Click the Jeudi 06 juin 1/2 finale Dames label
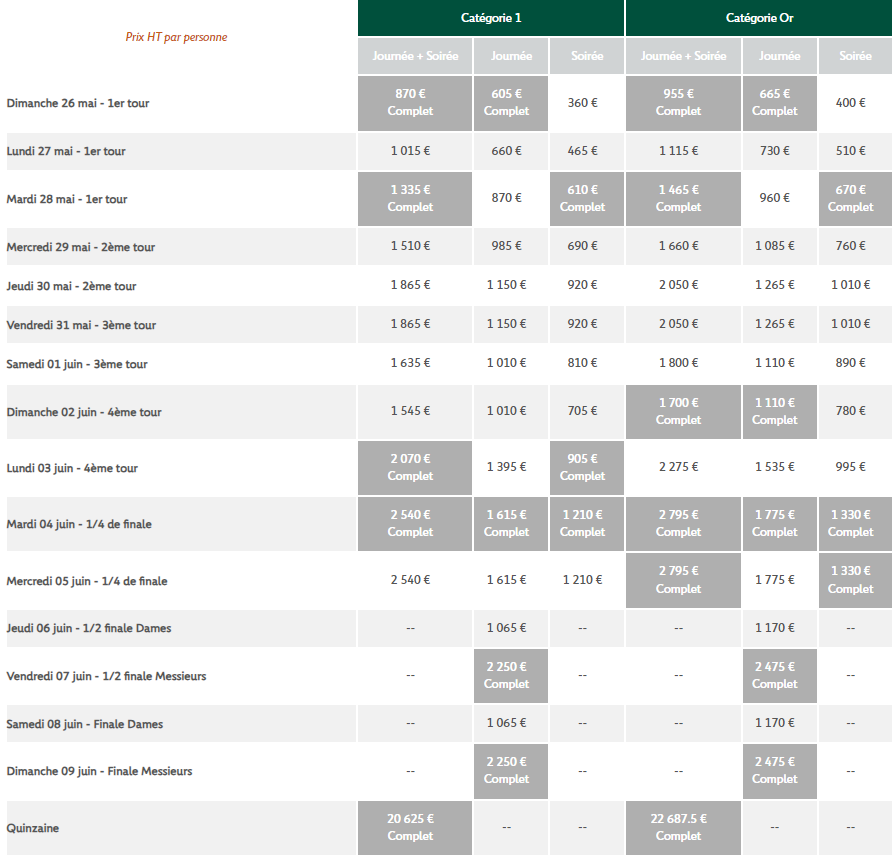 coord(89,628)
